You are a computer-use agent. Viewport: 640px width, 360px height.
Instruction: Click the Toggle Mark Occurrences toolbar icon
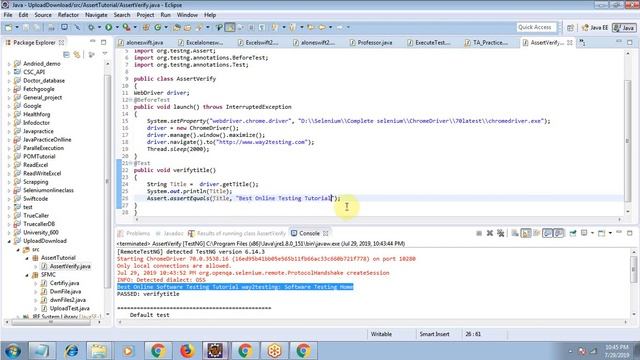pos(230,27)
